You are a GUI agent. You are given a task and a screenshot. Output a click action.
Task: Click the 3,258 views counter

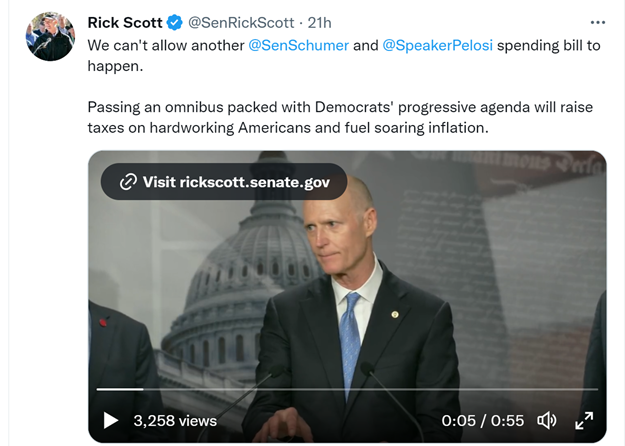[x=175, y=420]
